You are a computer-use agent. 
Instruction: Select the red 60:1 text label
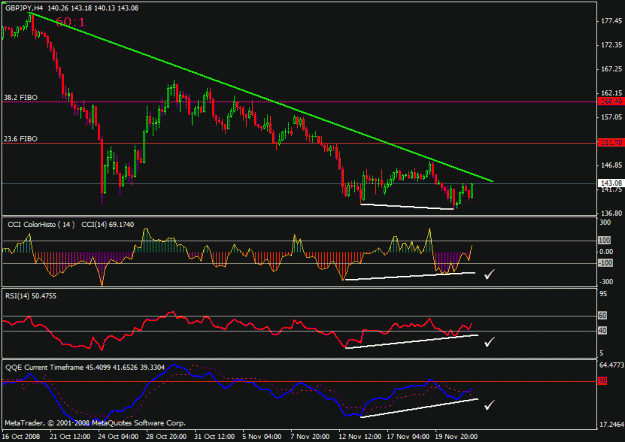[x=70, y=22]
